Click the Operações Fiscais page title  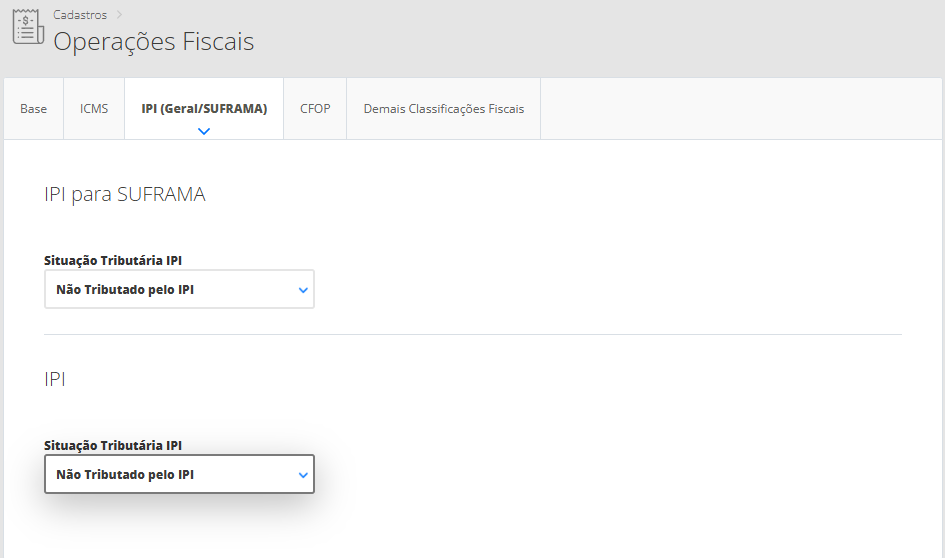point(153,42)
